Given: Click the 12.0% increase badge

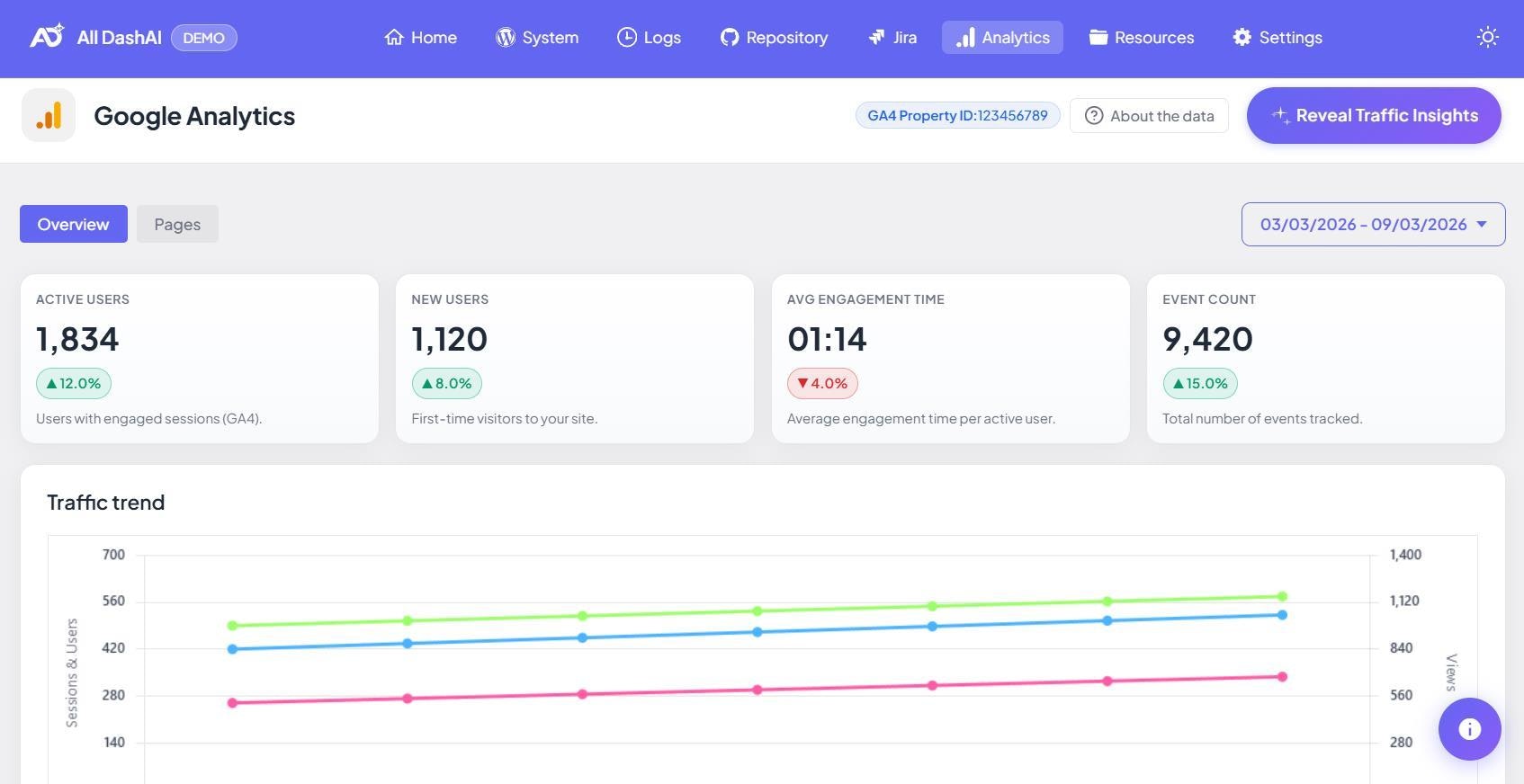Looking at the screenshot, I should point(74,383).
